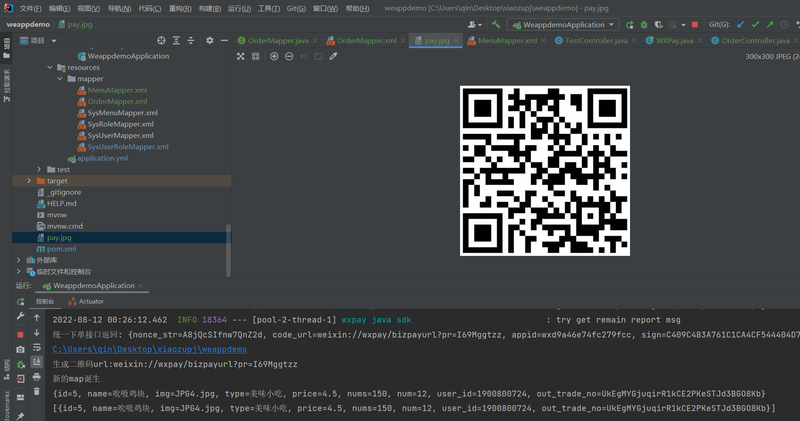Click the Debug bug icon in top toolbar
Screen dimensions: 800x421
pyautogui.click(x=644, y=24)
